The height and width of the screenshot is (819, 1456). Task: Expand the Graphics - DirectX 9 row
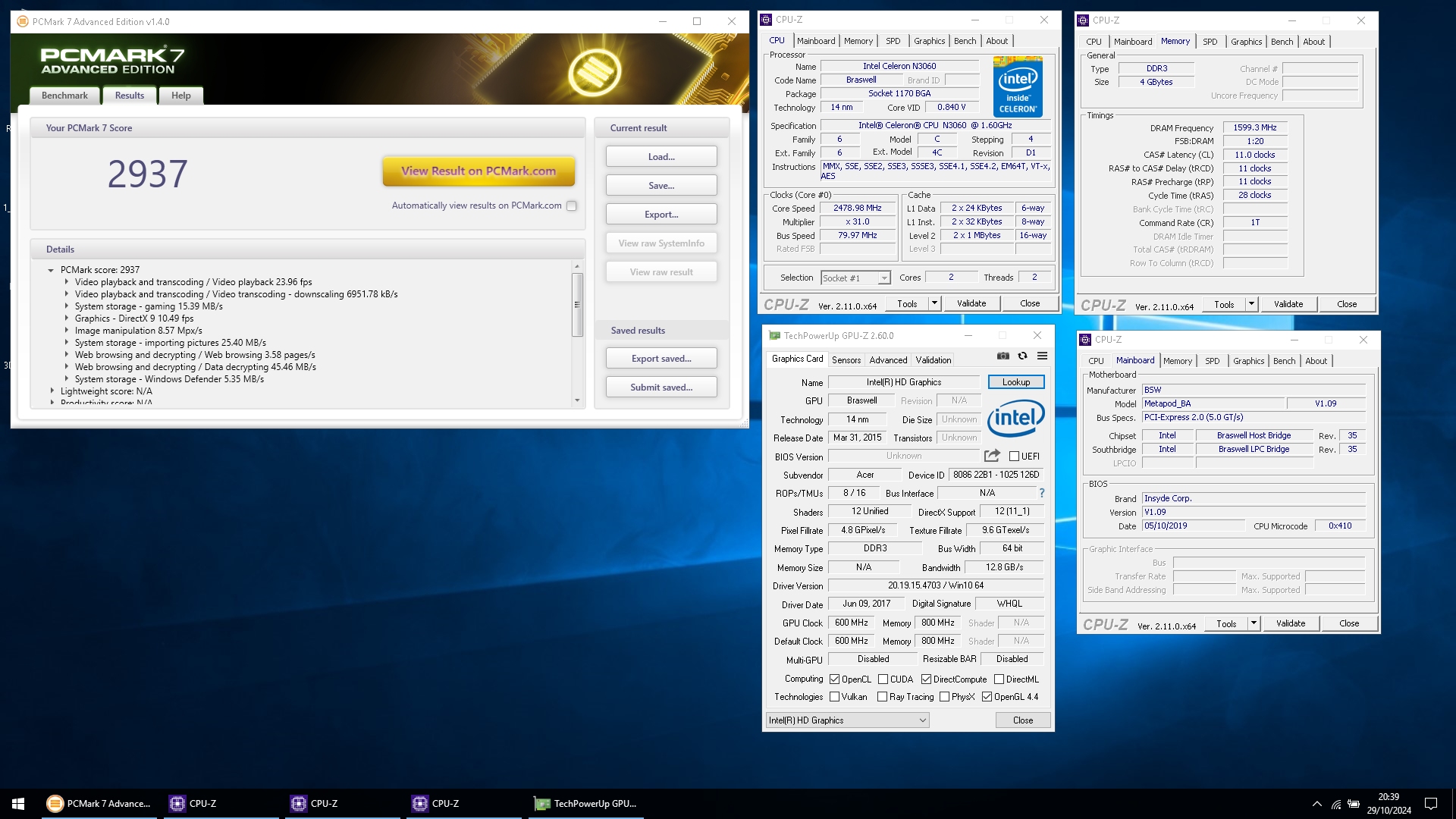(x=67, y=318)
